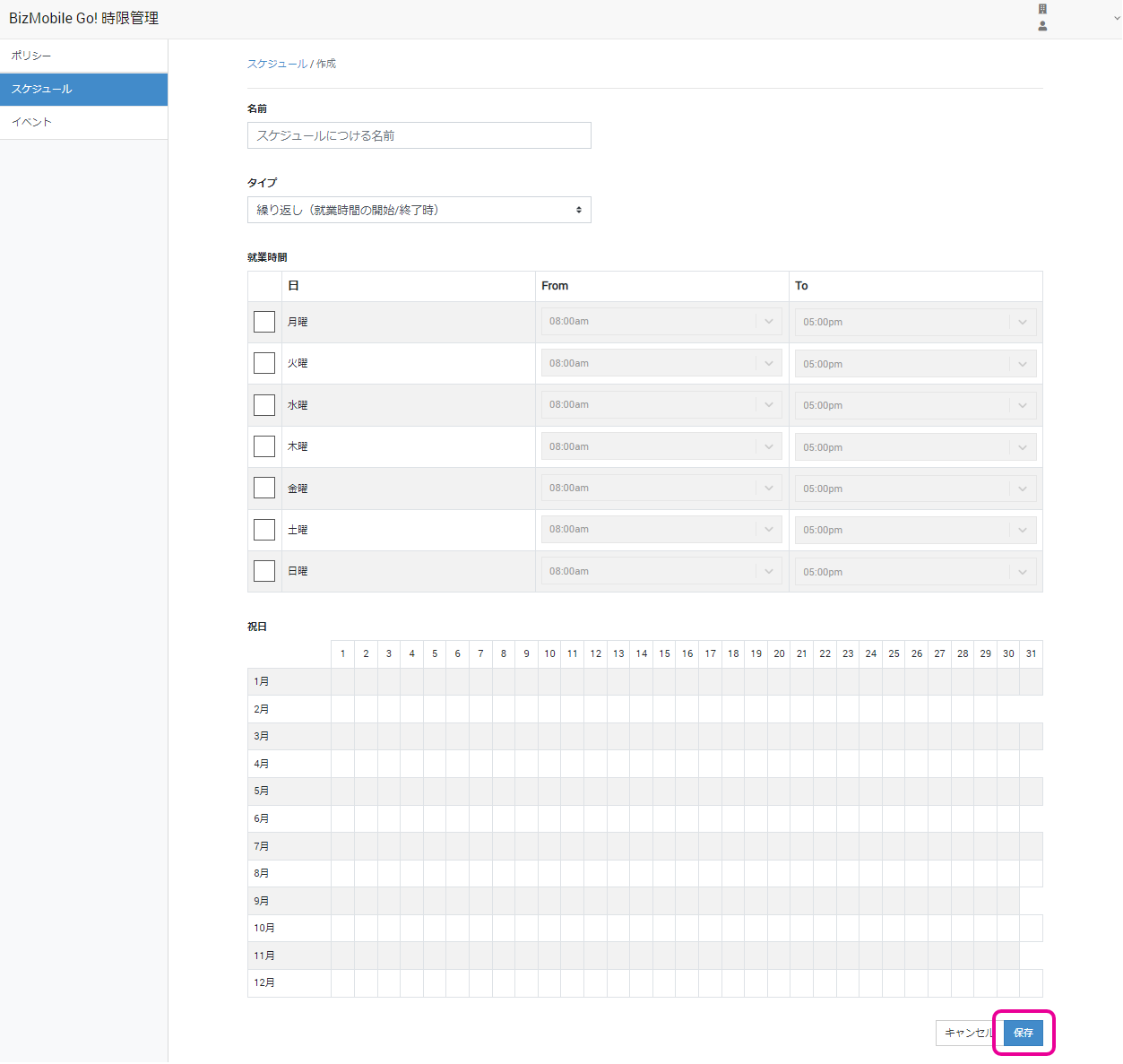Click the 名前 schedule name input field
1123x1064 pixels.
(419, 135)
